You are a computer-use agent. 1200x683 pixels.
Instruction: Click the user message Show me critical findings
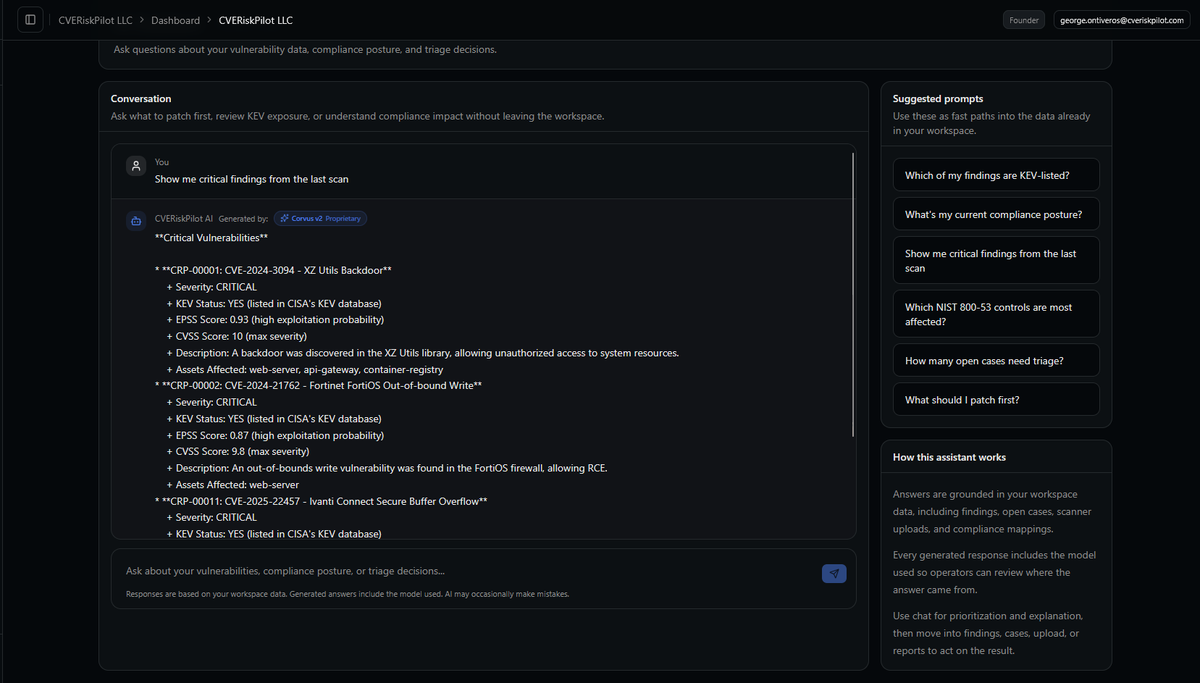click(251, 179)
